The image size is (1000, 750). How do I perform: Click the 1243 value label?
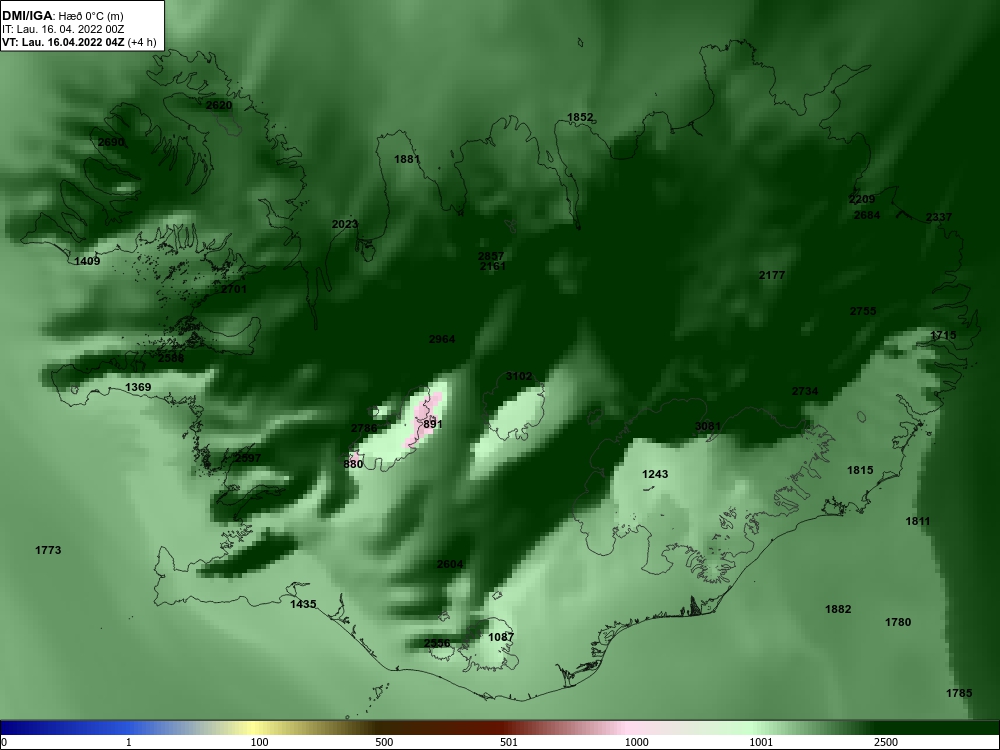coord(655,474)
